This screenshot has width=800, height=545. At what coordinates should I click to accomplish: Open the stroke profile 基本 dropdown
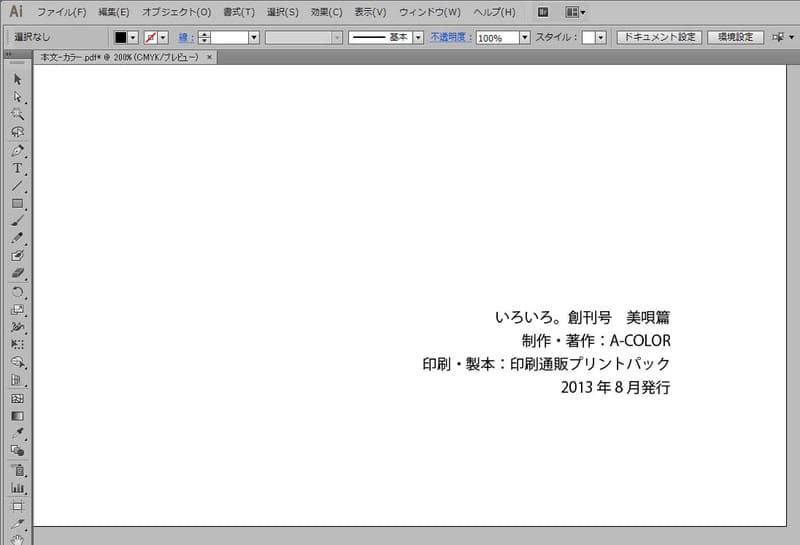click(x=417, y=37)
